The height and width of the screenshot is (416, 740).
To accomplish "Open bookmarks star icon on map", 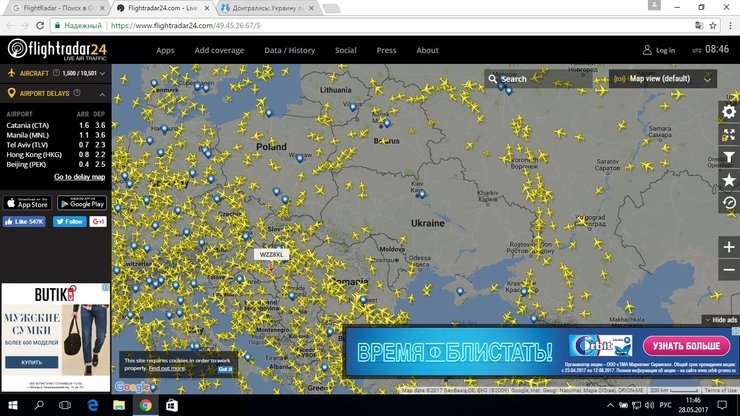I will point(728,180).
